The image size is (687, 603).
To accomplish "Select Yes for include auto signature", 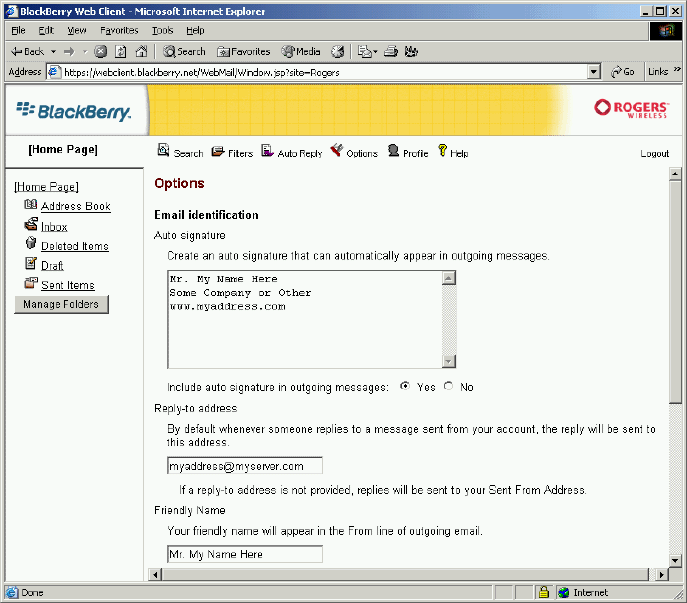I will click(404, 386).
